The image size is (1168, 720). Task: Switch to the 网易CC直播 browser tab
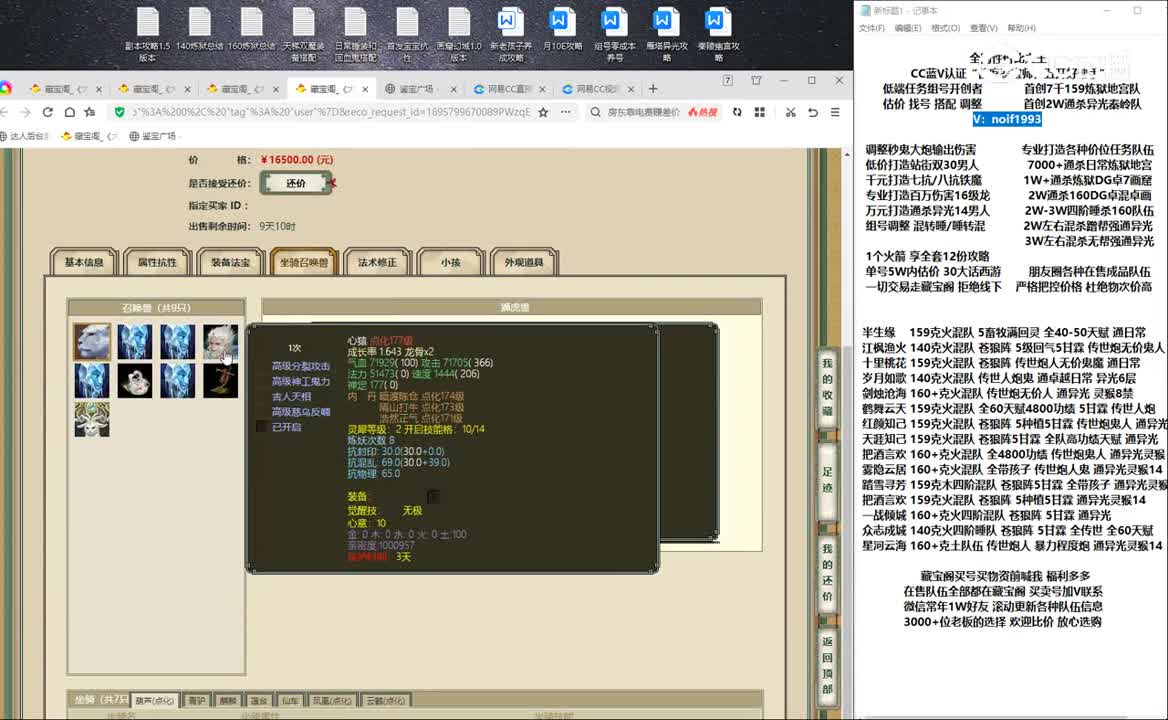[x=507, y=89]
